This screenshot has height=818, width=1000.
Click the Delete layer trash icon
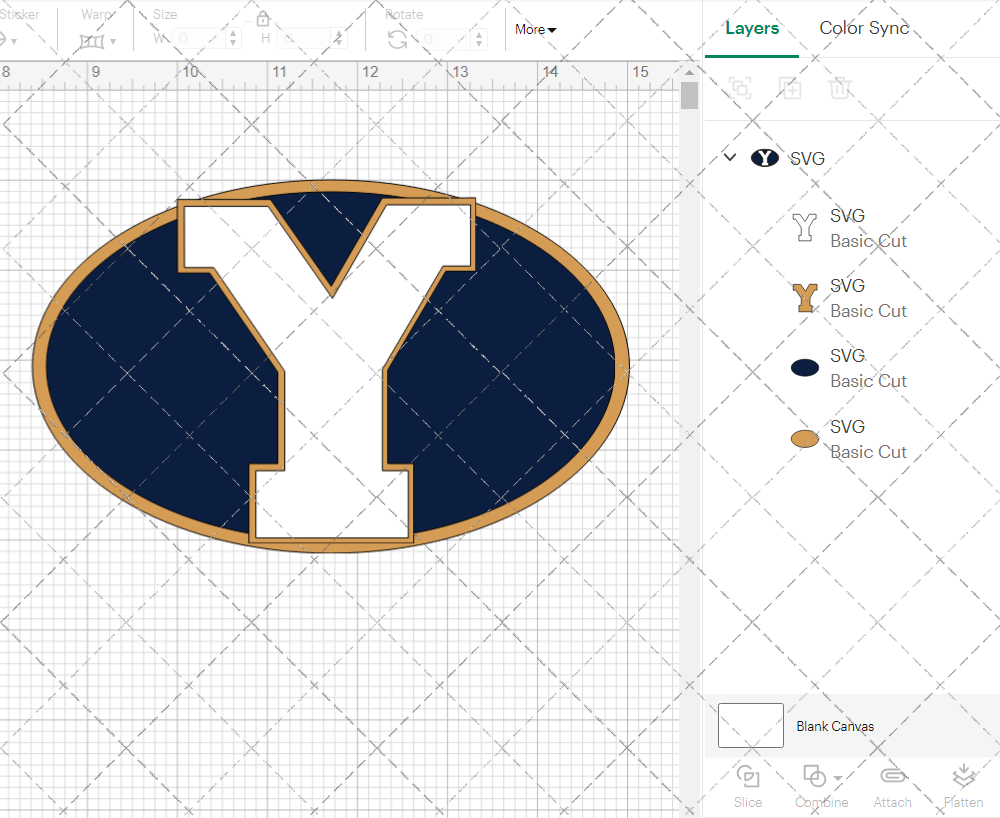[841, 88]
